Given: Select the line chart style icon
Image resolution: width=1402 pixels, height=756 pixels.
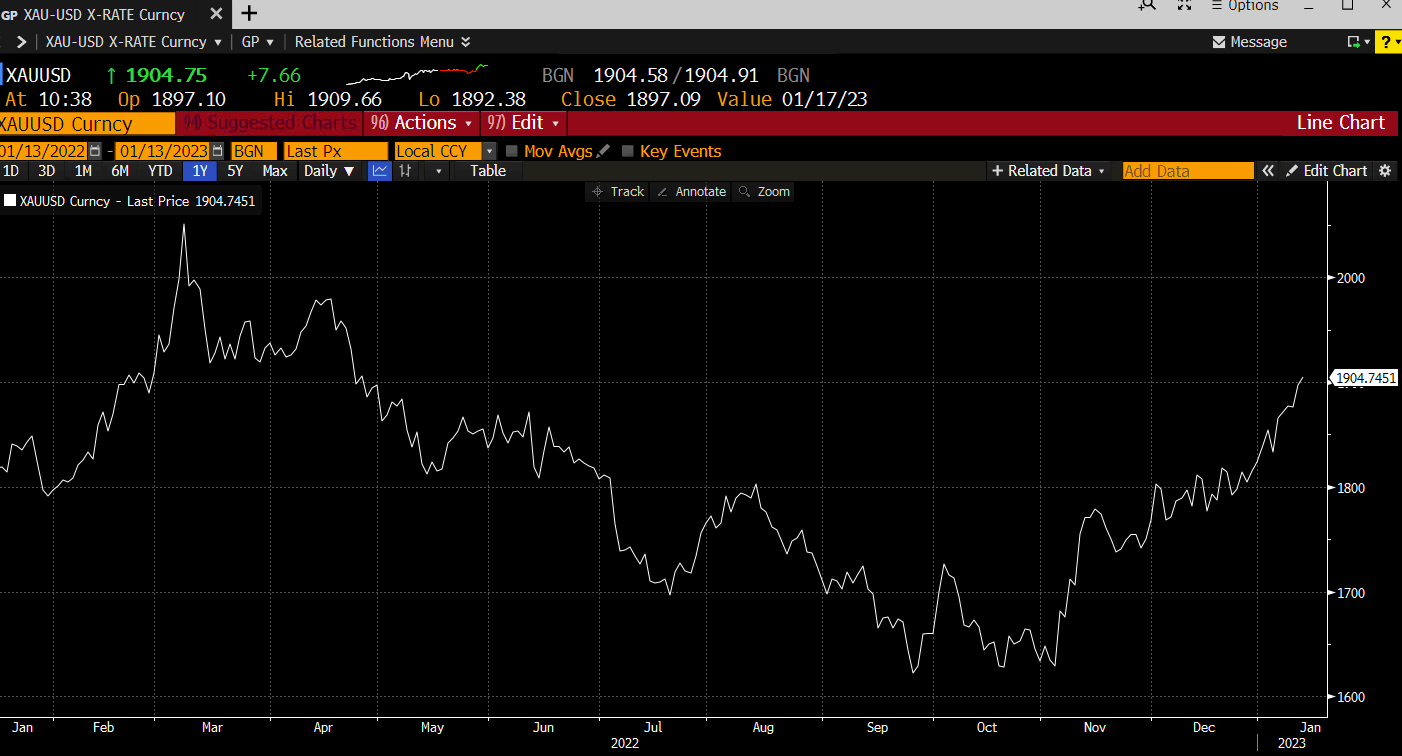Looking at the screenshot, I should coord(379,171).
